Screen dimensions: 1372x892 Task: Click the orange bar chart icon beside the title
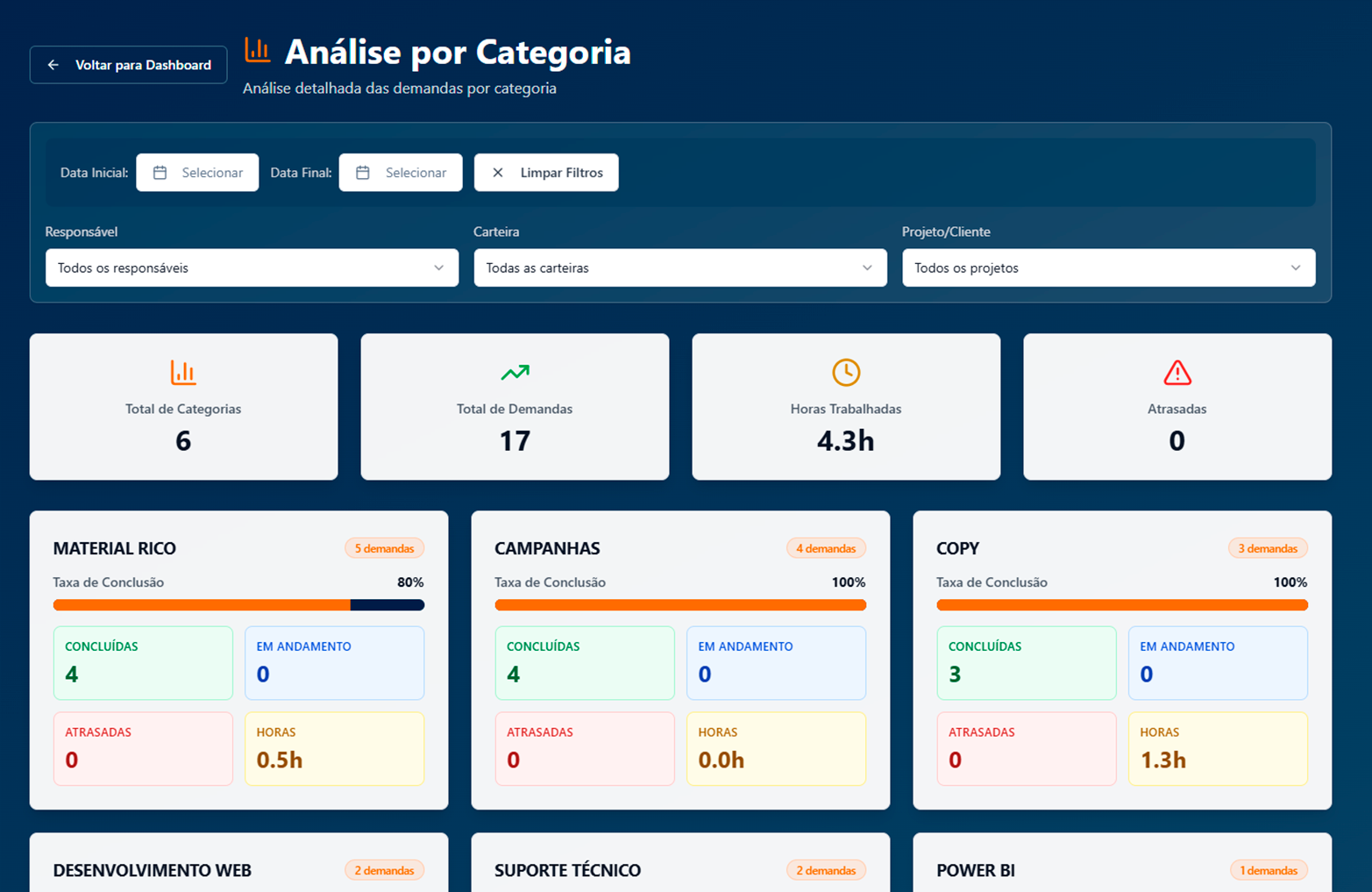(257, 50)
